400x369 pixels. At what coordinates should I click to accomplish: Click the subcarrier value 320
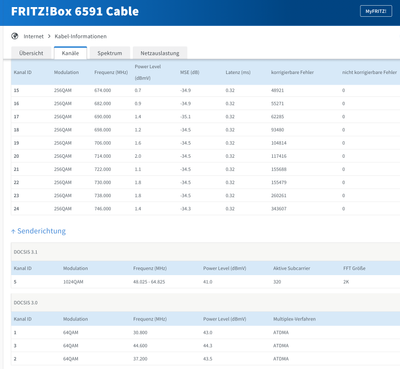(277, 282)
